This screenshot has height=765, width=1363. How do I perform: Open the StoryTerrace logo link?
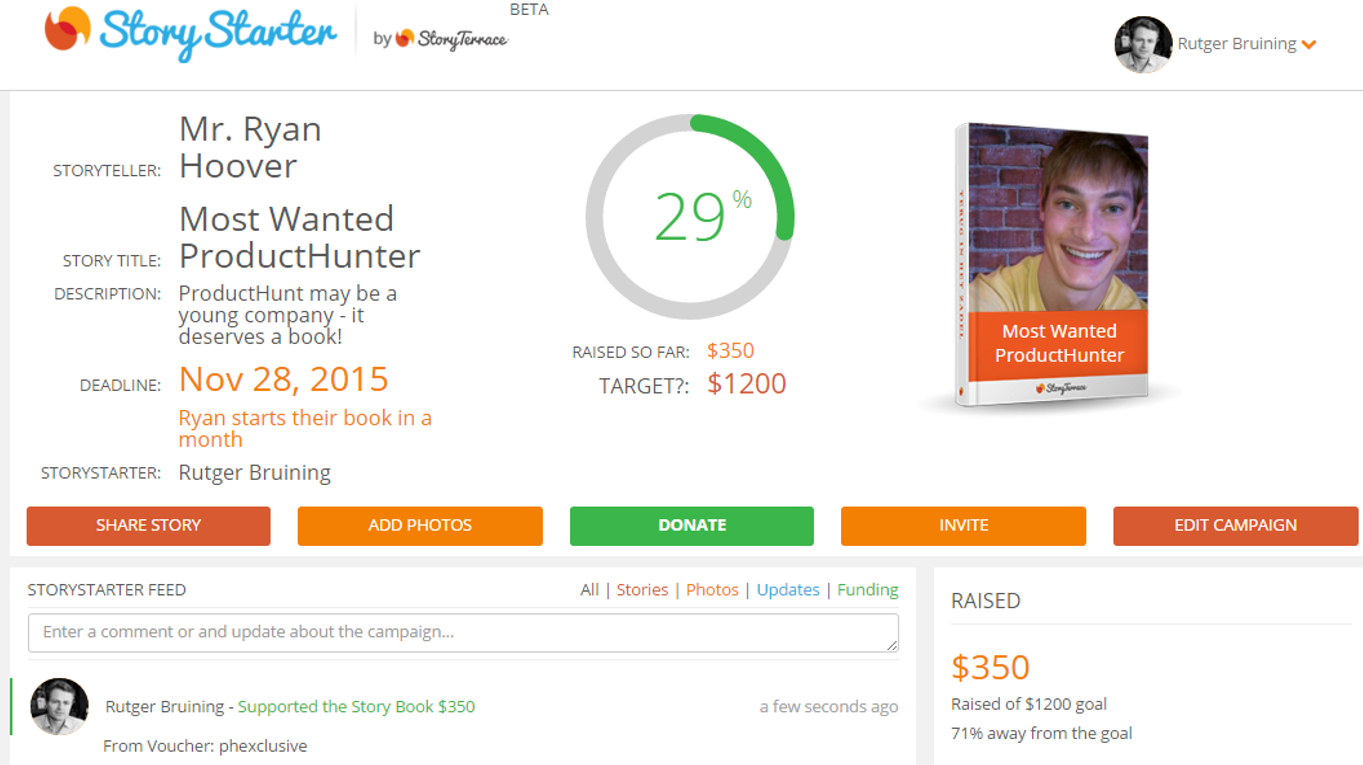tap(451, 39)
